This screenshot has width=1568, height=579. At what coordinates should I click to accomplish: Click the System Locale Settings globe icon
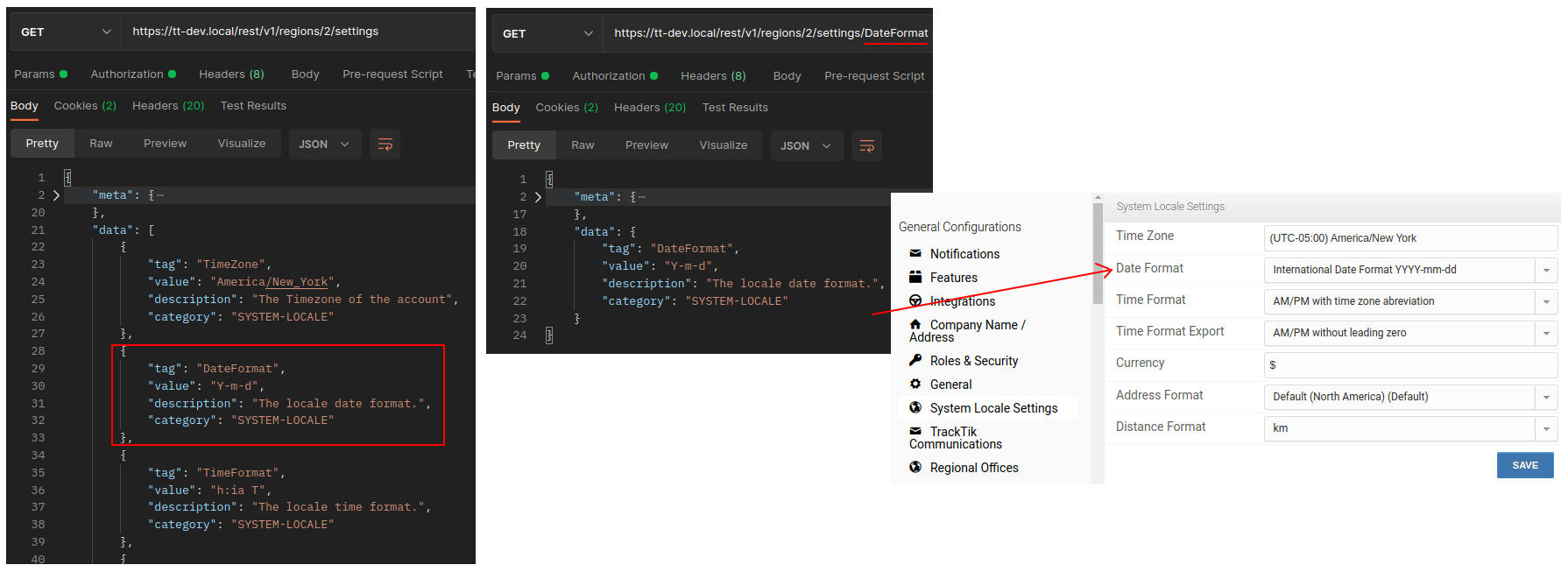click(x=915, y=407)
